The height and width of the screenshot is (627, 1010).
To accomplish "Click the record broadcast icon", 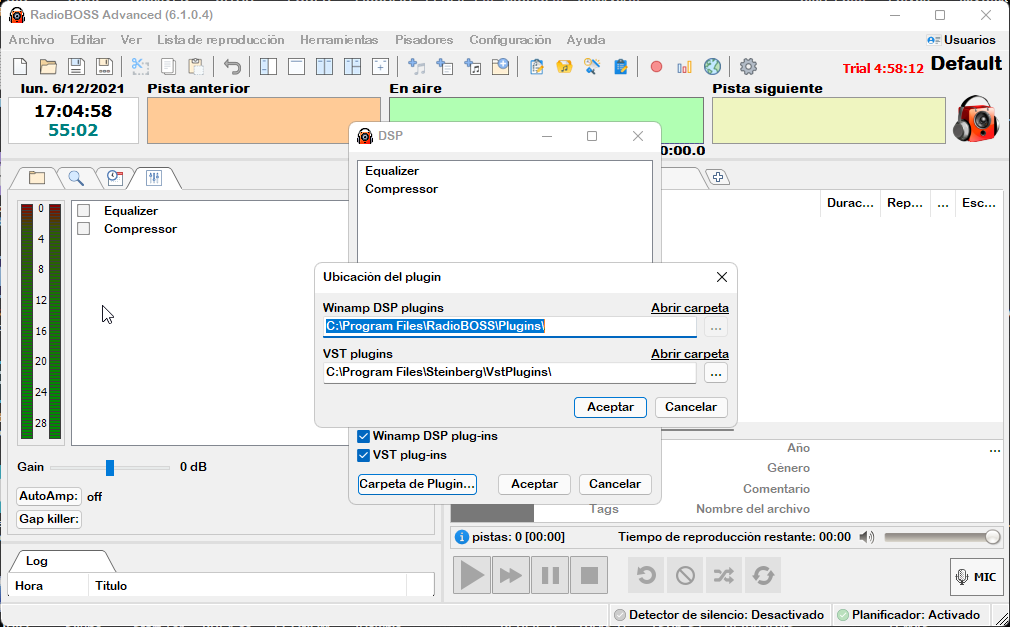I will [x=656, y=67].
